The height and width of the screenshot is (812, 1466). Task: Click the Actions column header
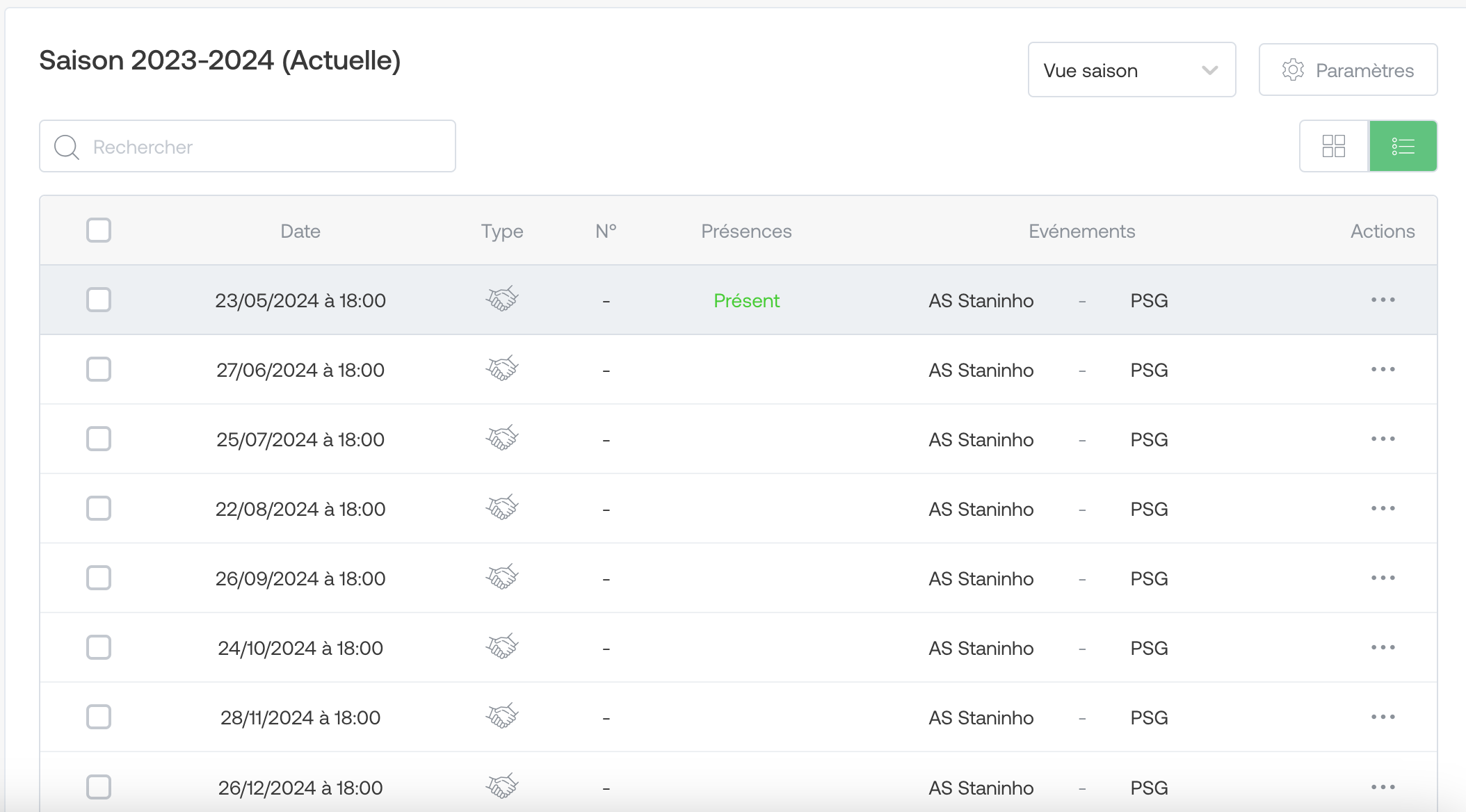tap(1383, 231)
